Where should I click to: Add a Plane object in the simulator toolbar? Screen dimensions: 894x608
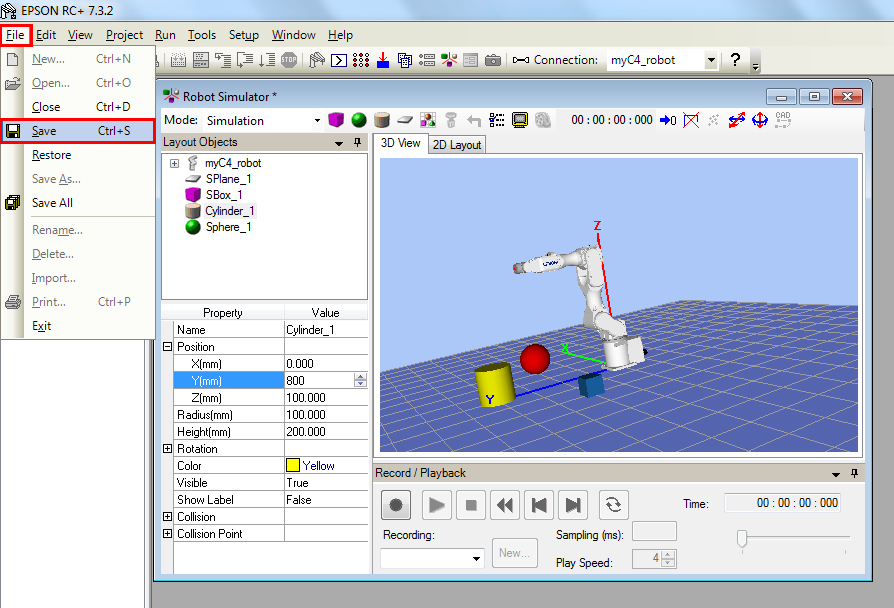tap(405, 119)
